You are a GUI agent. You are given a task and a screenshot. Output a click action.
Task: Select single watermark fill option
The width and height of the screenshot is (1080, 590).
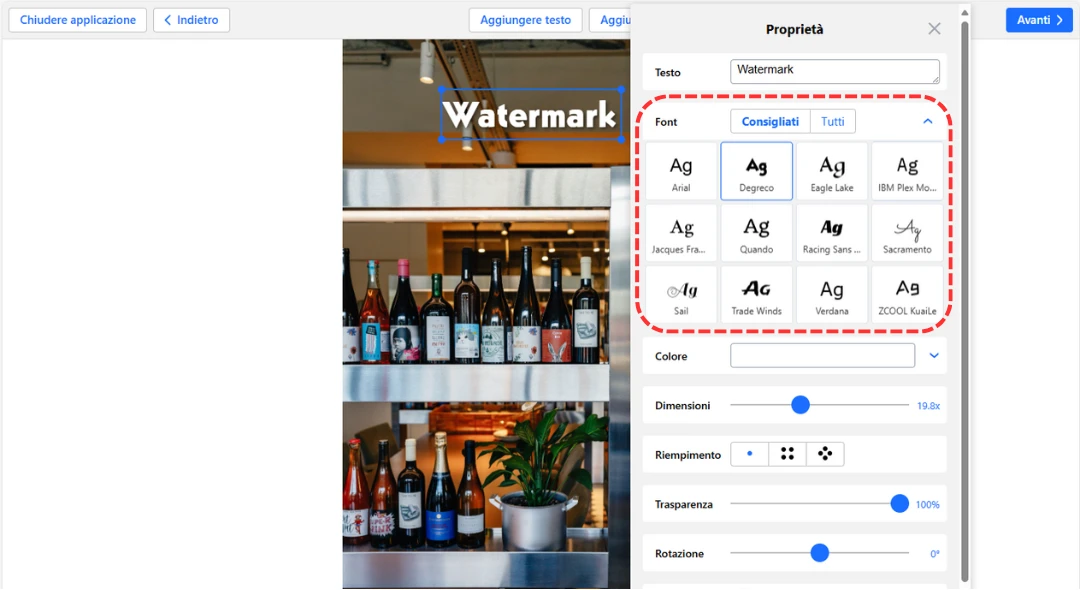[750, 454]
